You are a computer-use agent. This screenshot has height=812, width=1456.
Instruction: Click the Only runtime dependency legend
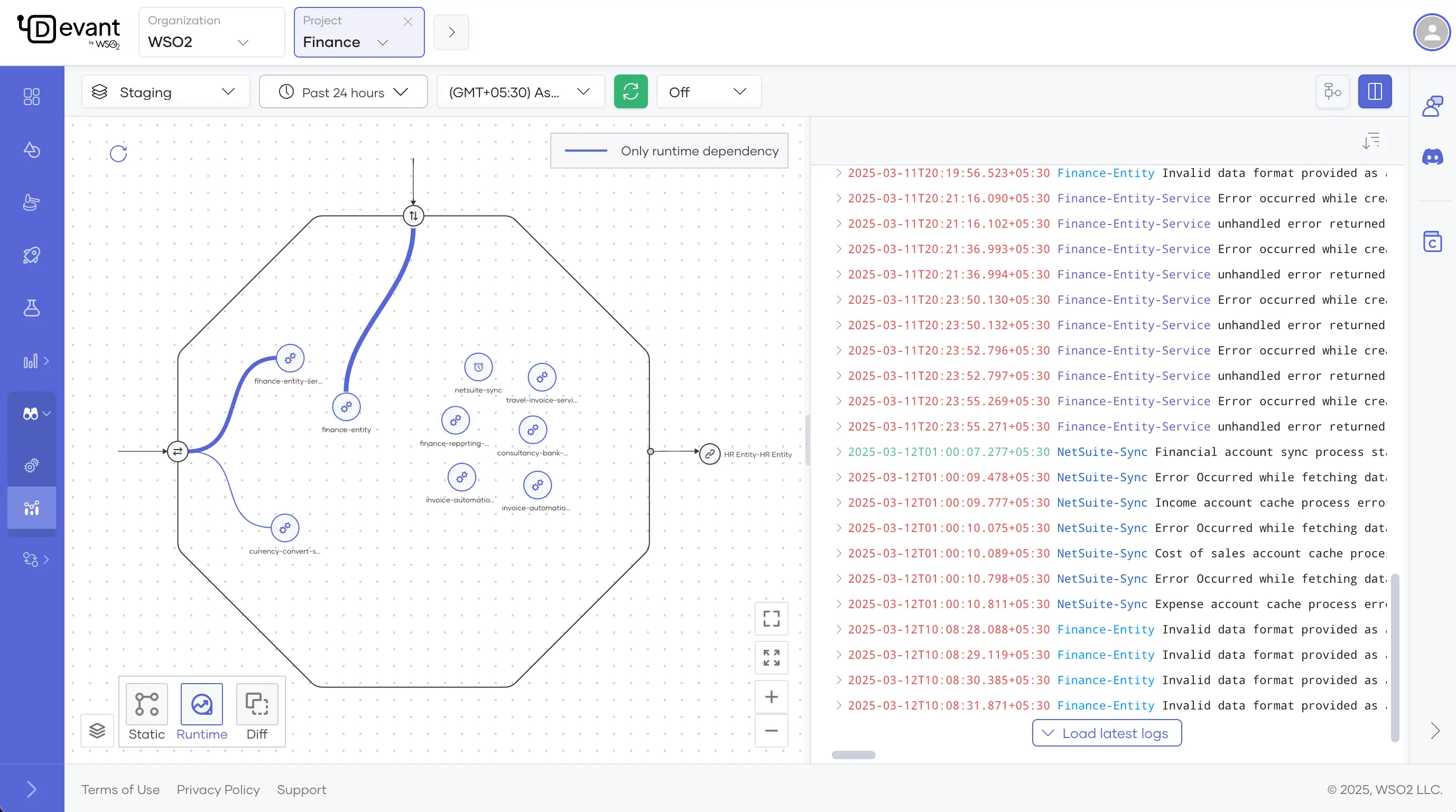(x=669, y=151)
